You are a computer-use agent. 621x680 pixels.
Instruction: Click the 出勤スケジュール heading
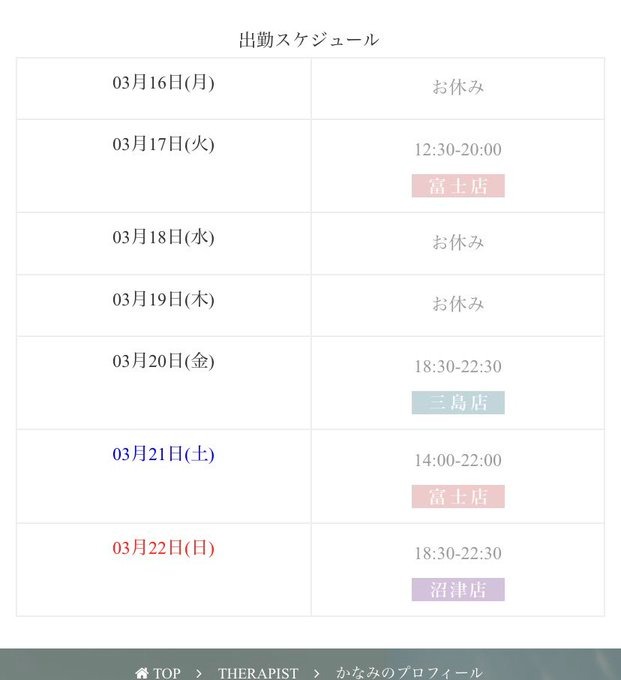tap(309, 40)
